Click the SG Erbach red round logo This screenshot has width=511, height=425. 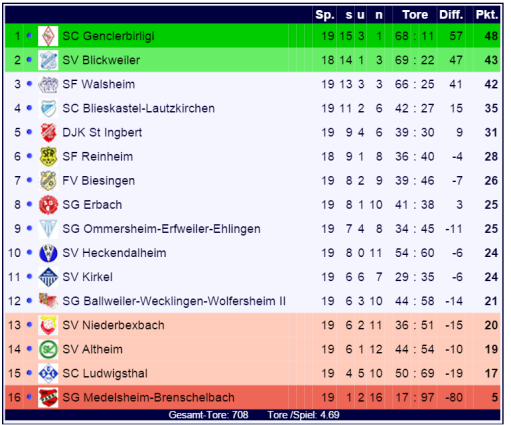pos(48,205)
